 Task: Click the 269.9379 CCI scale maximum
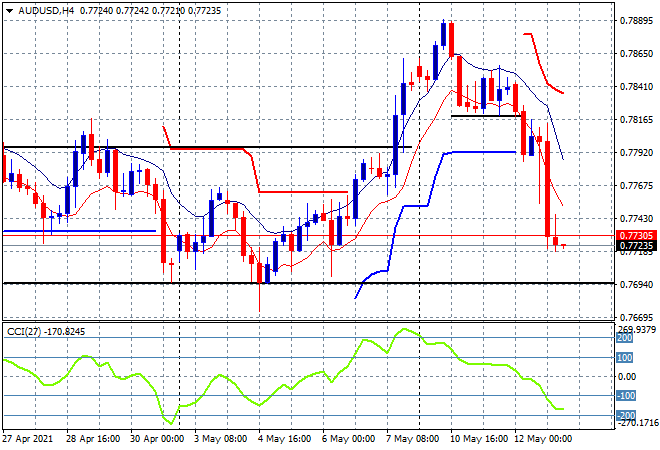(x=637, y=329)
